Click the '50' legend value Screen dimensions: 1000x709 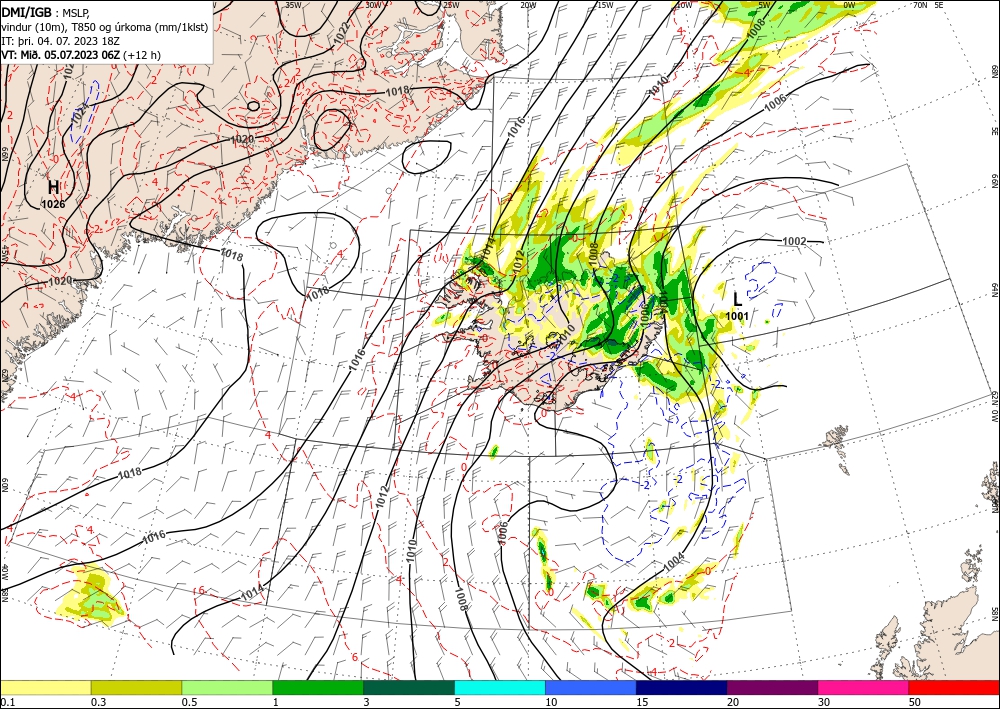pos(915,702)
